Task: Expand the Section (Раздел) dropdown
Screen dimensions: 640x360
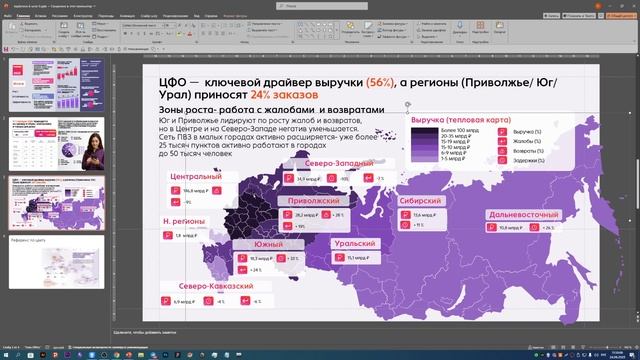Action: click(x=102, y=36)
